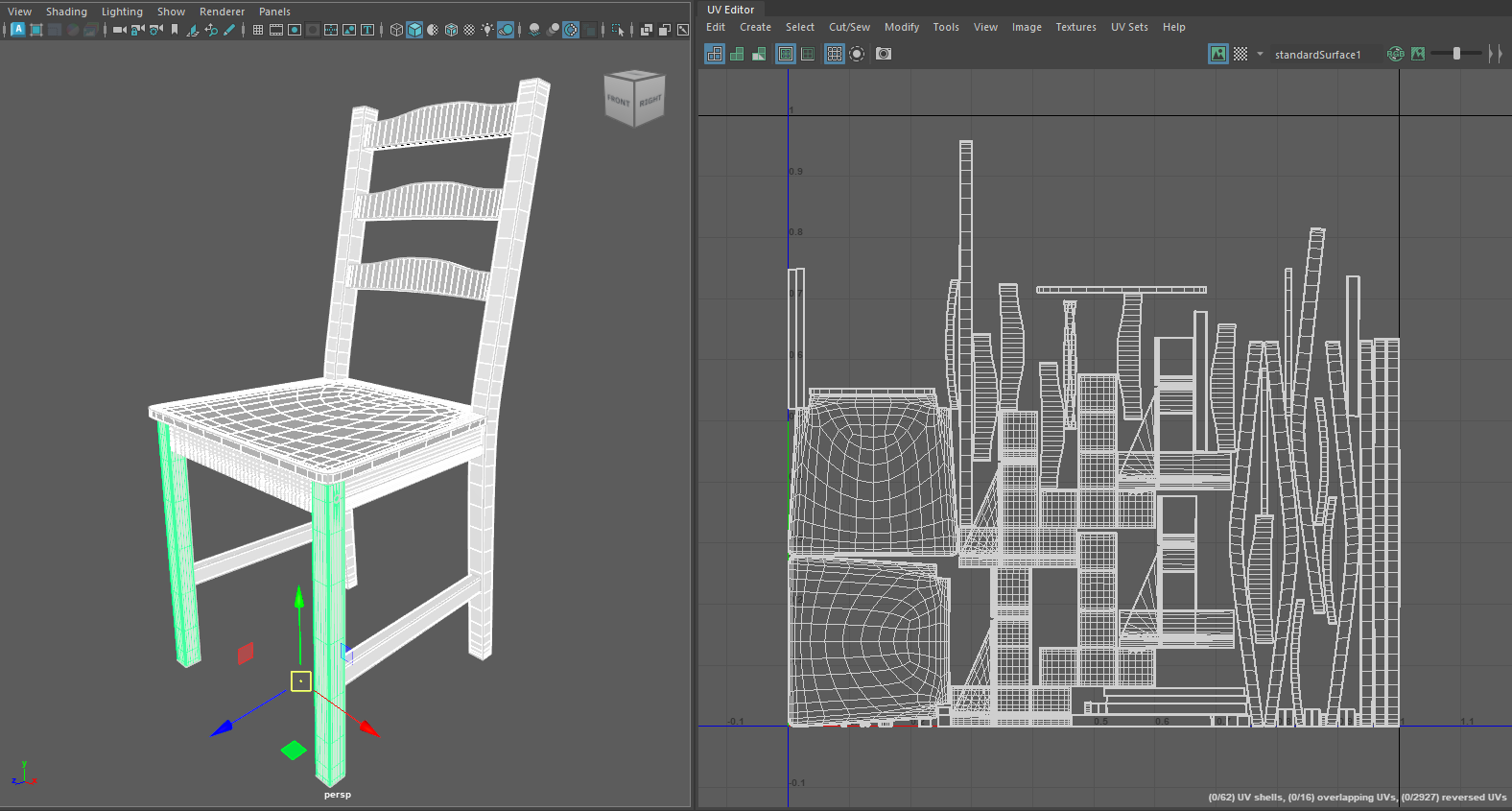
Task: Open UV Editor Help menu
Action: click(x=1174, y=27)
